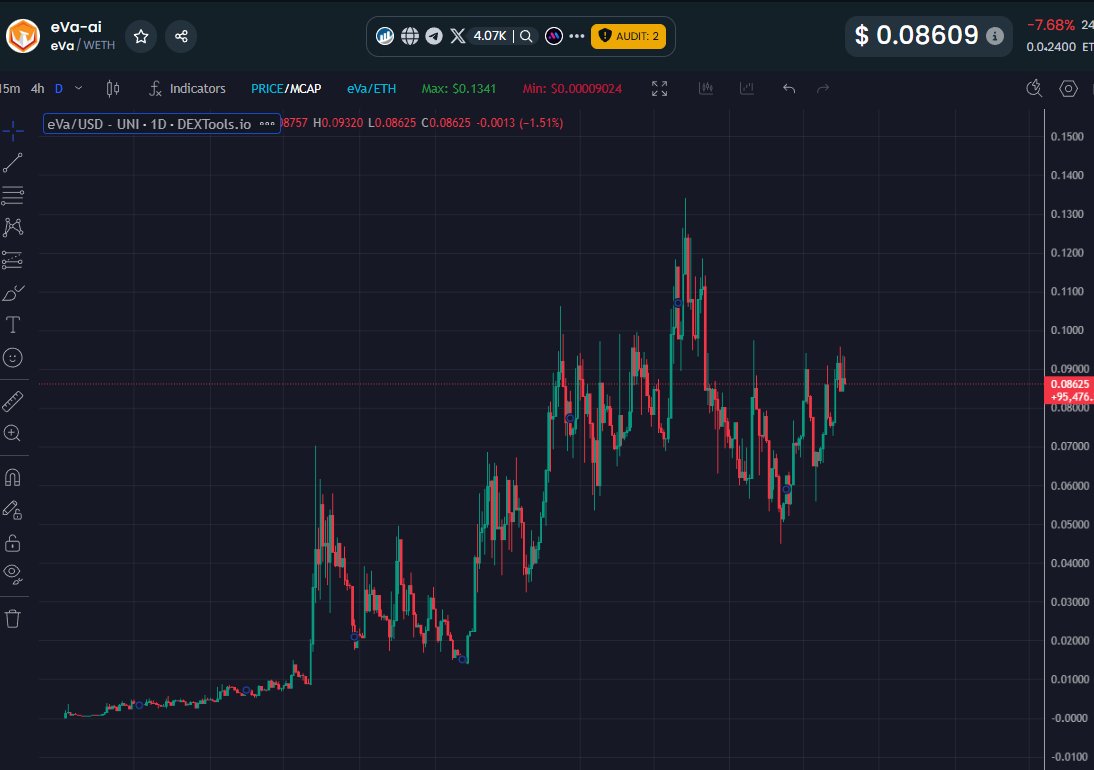Image resolution: width=1094 pixels, height=770 pixels.
Task: Open the emoji sticker tool
Action: [13, 358]
